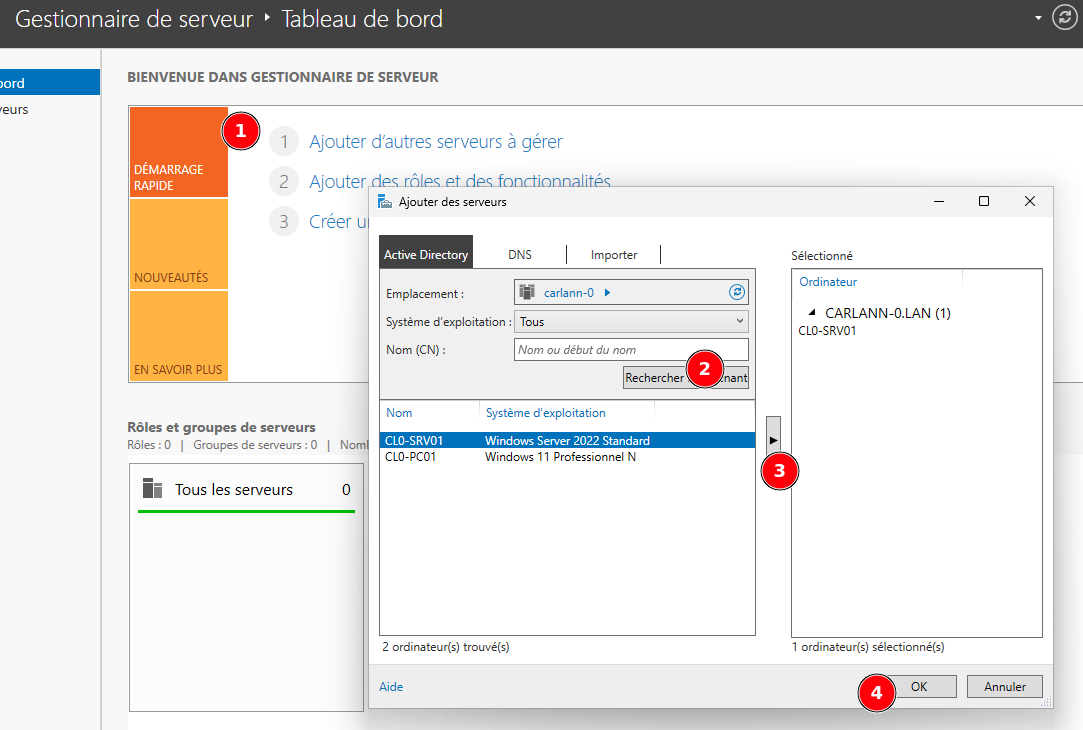Open the small dropdown arrow beside the header refresh icon
The height and width of the screenshot is (730, 1083).
[1038, 18]
